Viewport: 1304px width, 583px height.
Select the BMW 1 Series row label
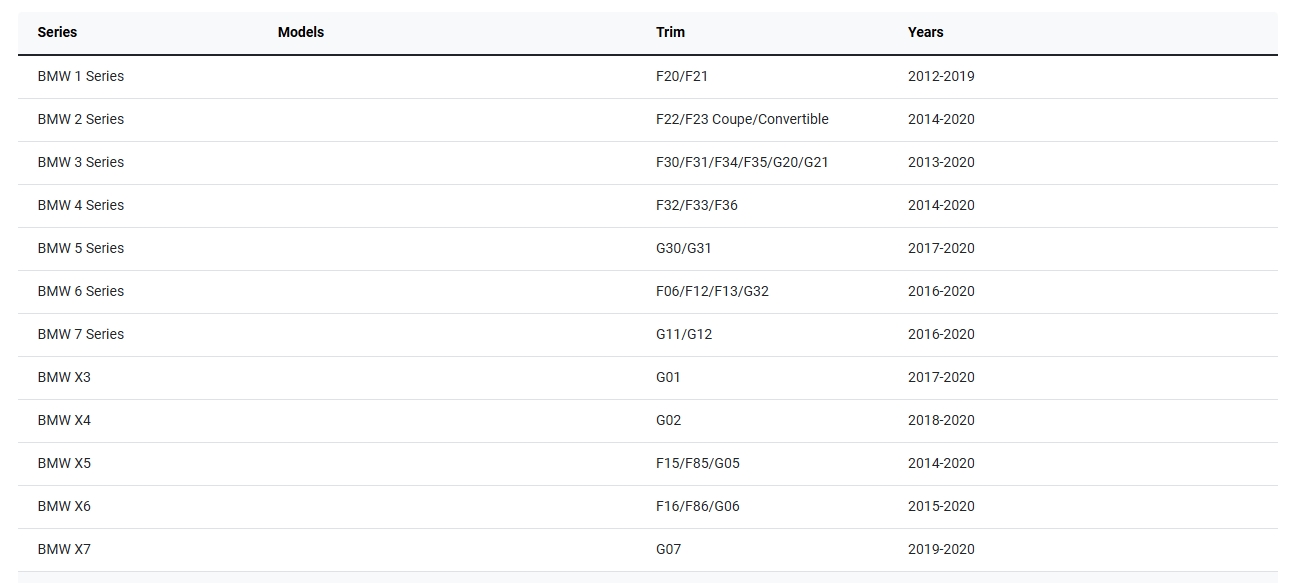(x=80, y=76)
